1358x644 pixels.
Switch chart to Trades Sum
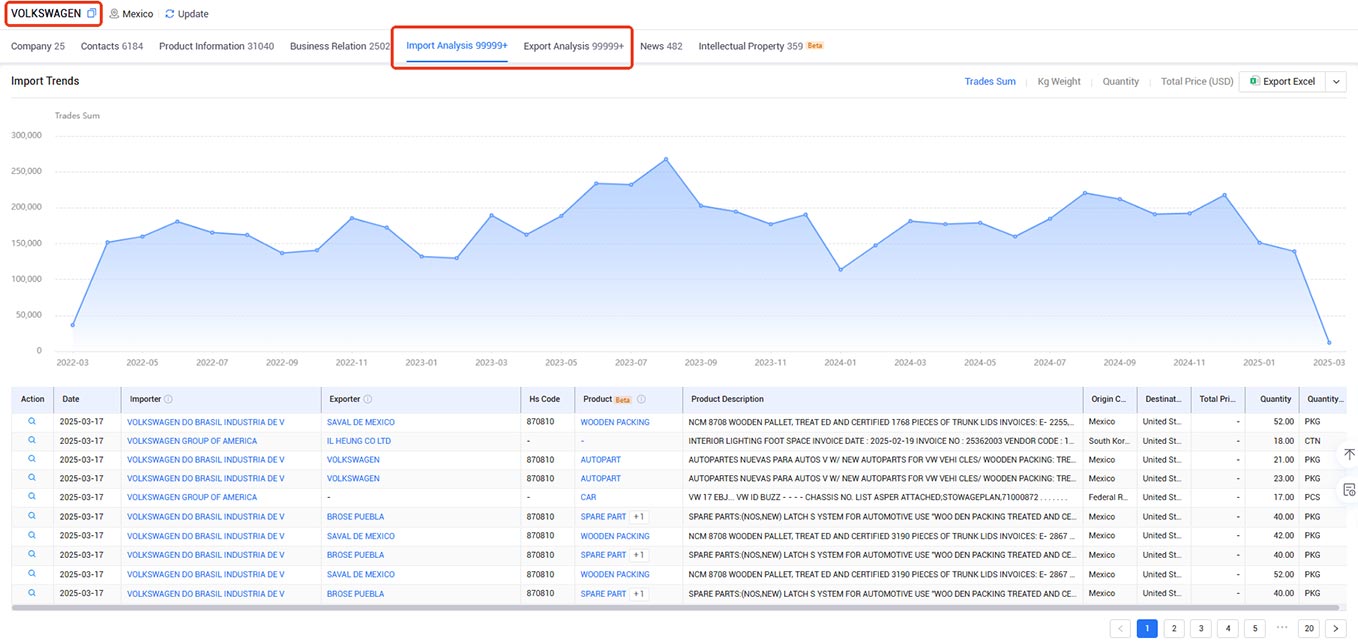(990, 81)
